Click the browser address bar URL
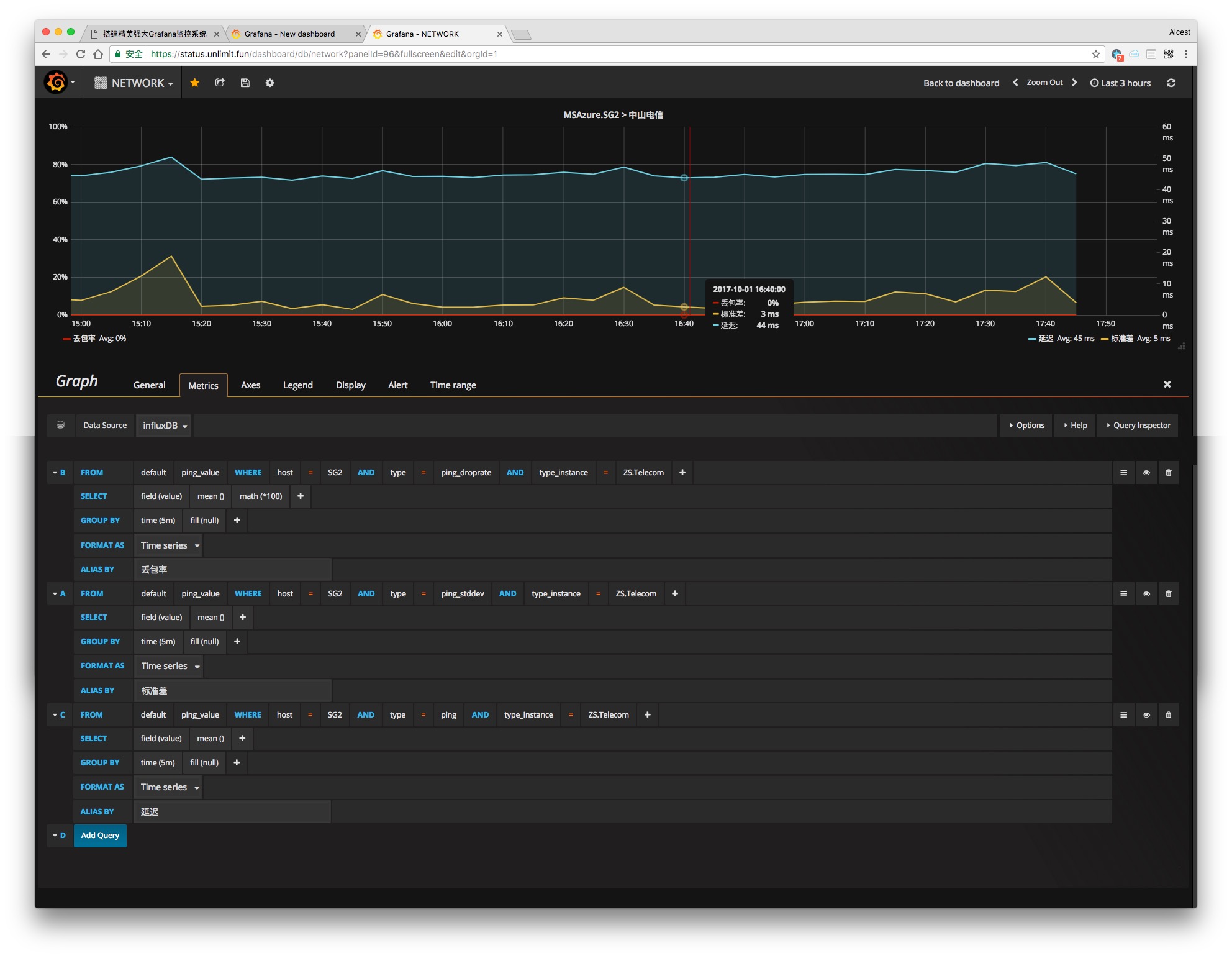Image resolution: width=1232 pixels, height=958 pixels. click(324, 54)
